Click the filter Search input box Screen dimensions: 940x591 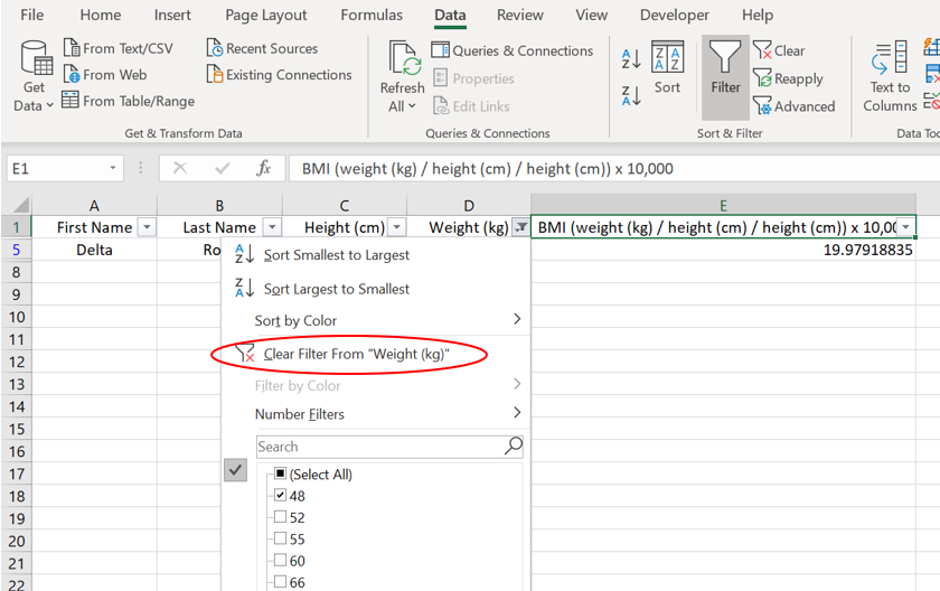(380, 447)
